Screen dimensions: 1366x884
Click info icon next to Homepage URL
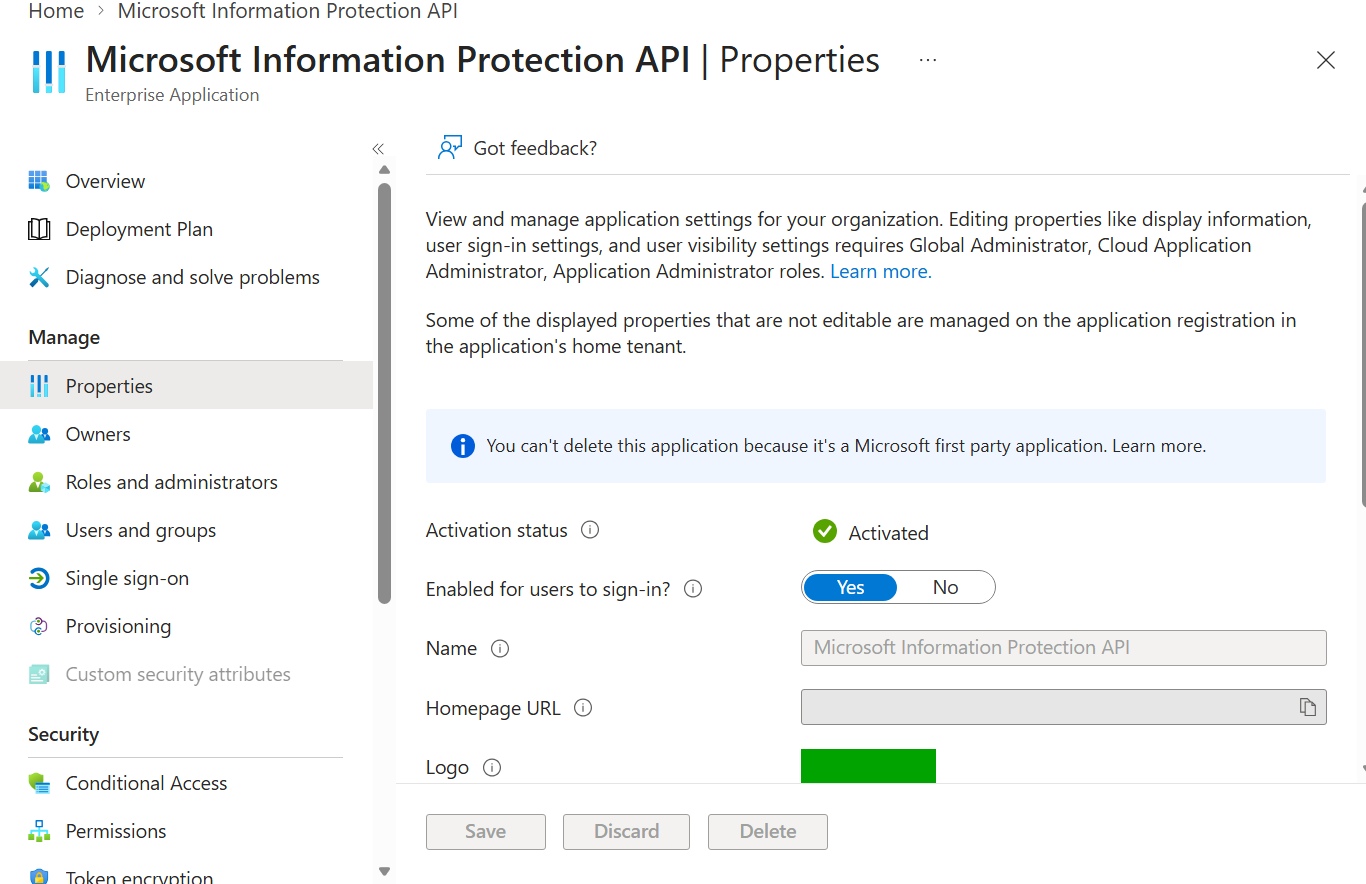pos(583,708)
